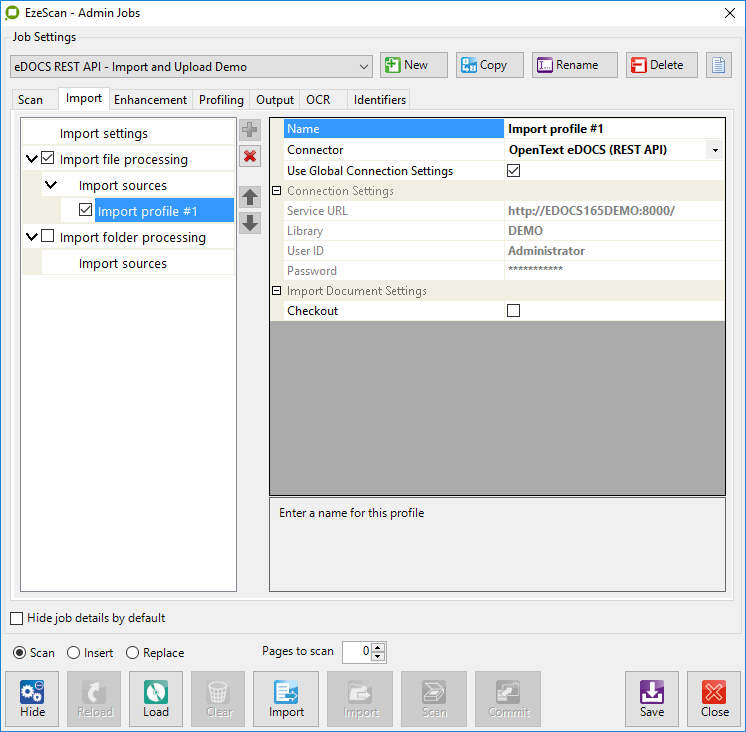Click the Delete job button
Screen dimensions: 746x732
point(661,66)
